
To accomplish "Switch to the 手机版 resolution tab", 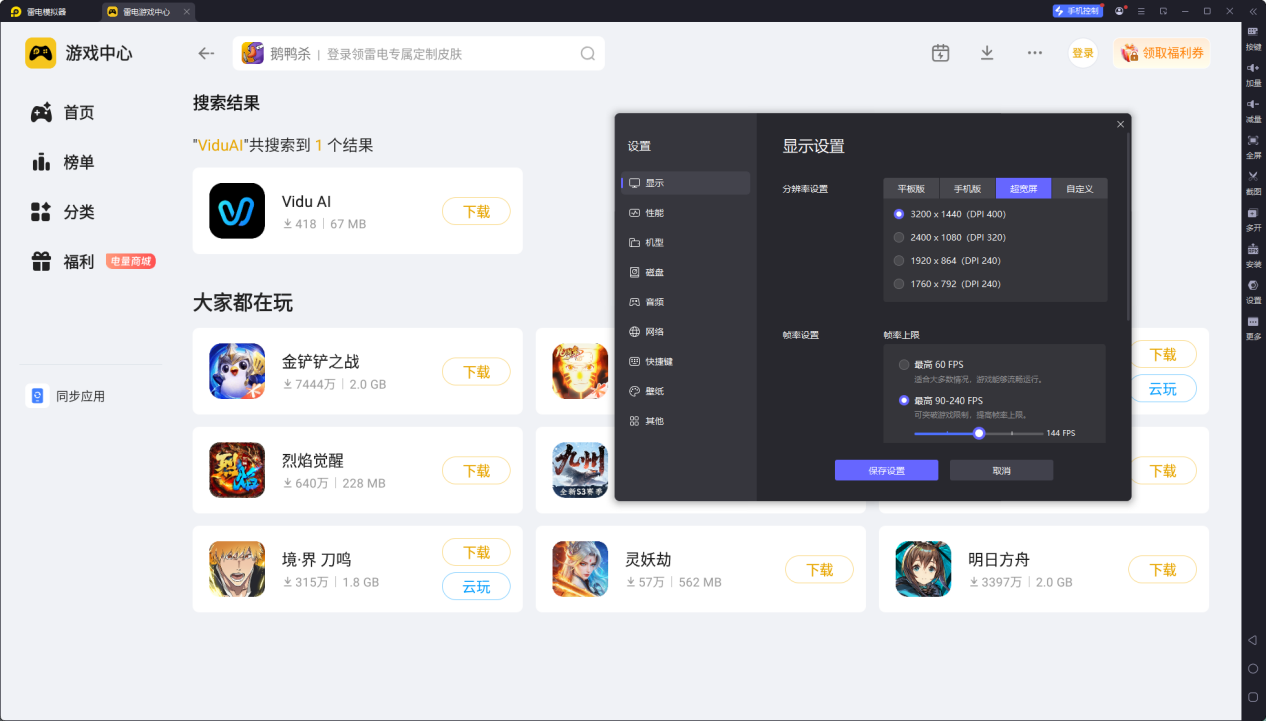I will (967, 188).
